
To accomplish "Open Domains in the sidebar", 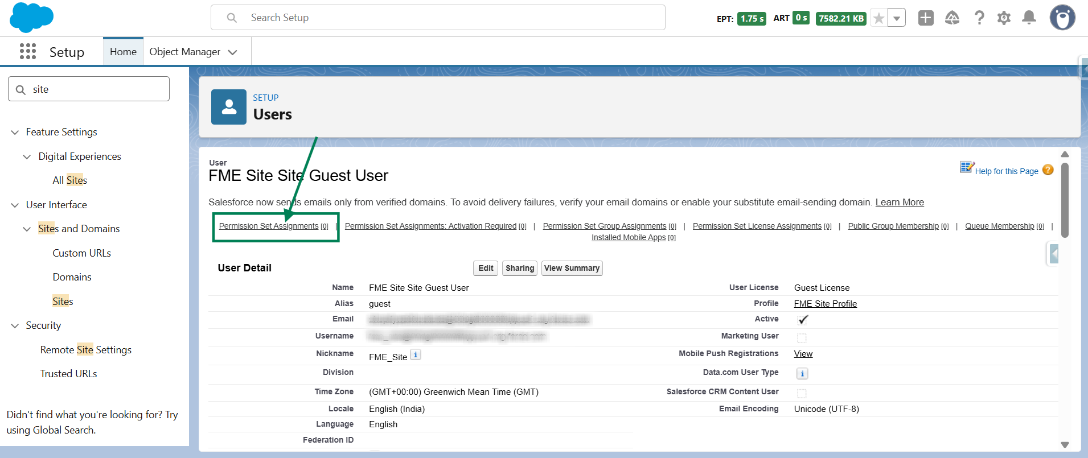I will [x=72, y=277].
